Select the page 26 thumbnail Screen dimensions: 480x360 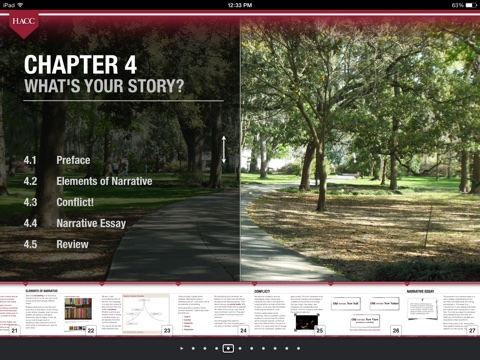[x=365, y=312]
